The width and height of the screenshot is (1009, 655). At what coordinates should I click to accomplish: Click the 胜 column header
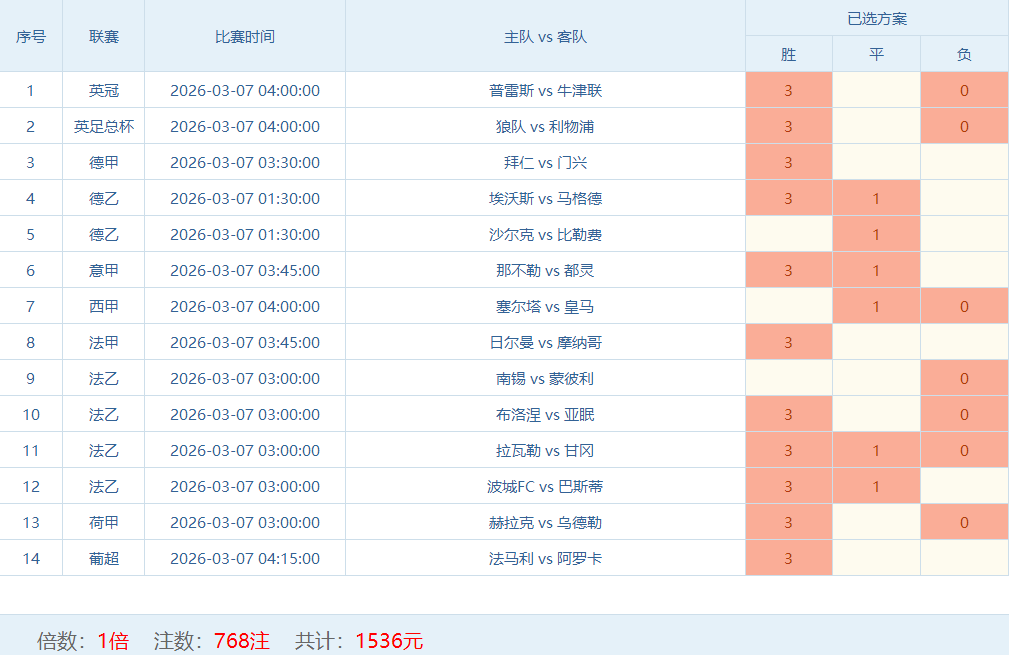click(788, 54)
